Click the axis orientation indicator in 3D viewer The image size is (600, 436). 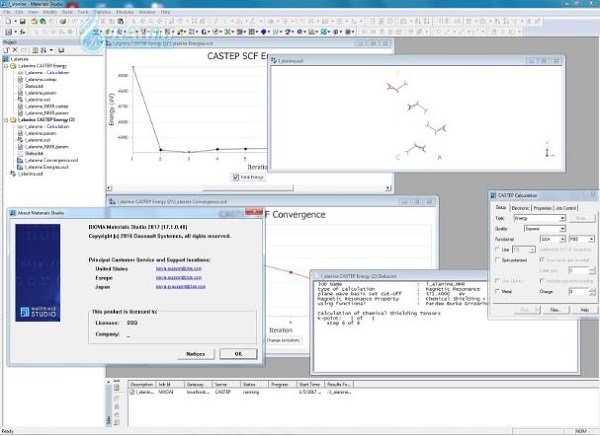point(549,150)
